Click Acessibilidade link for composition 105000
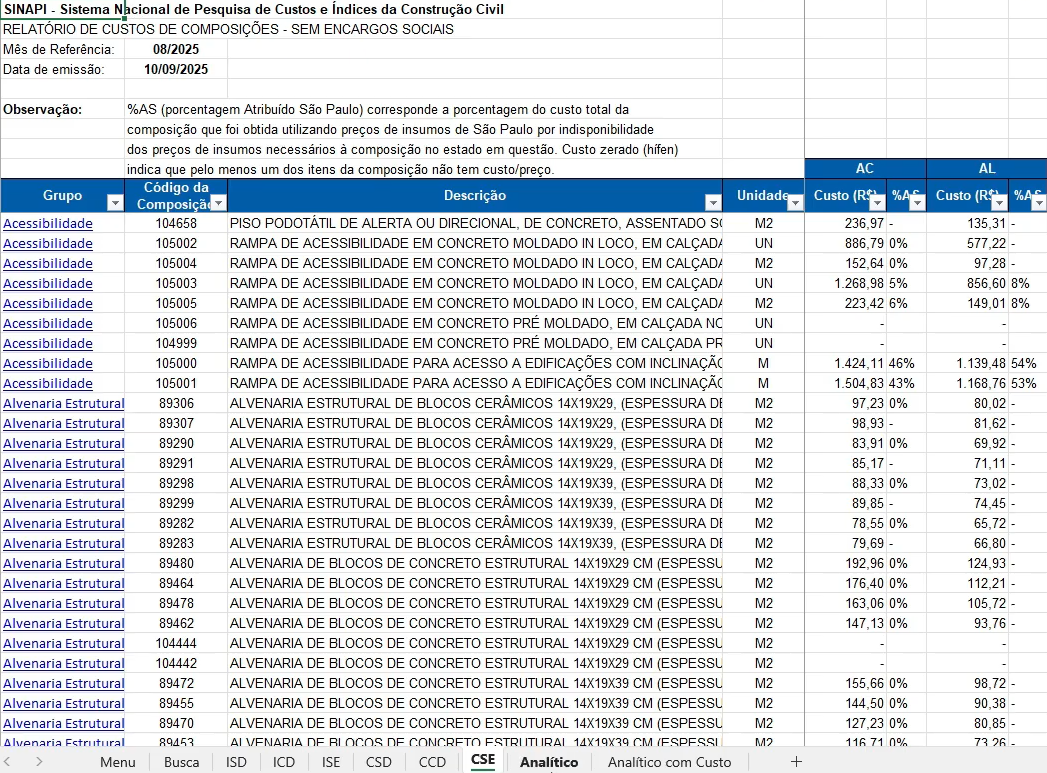This screenshot has width=1047, height=773. tap(48, 364)
